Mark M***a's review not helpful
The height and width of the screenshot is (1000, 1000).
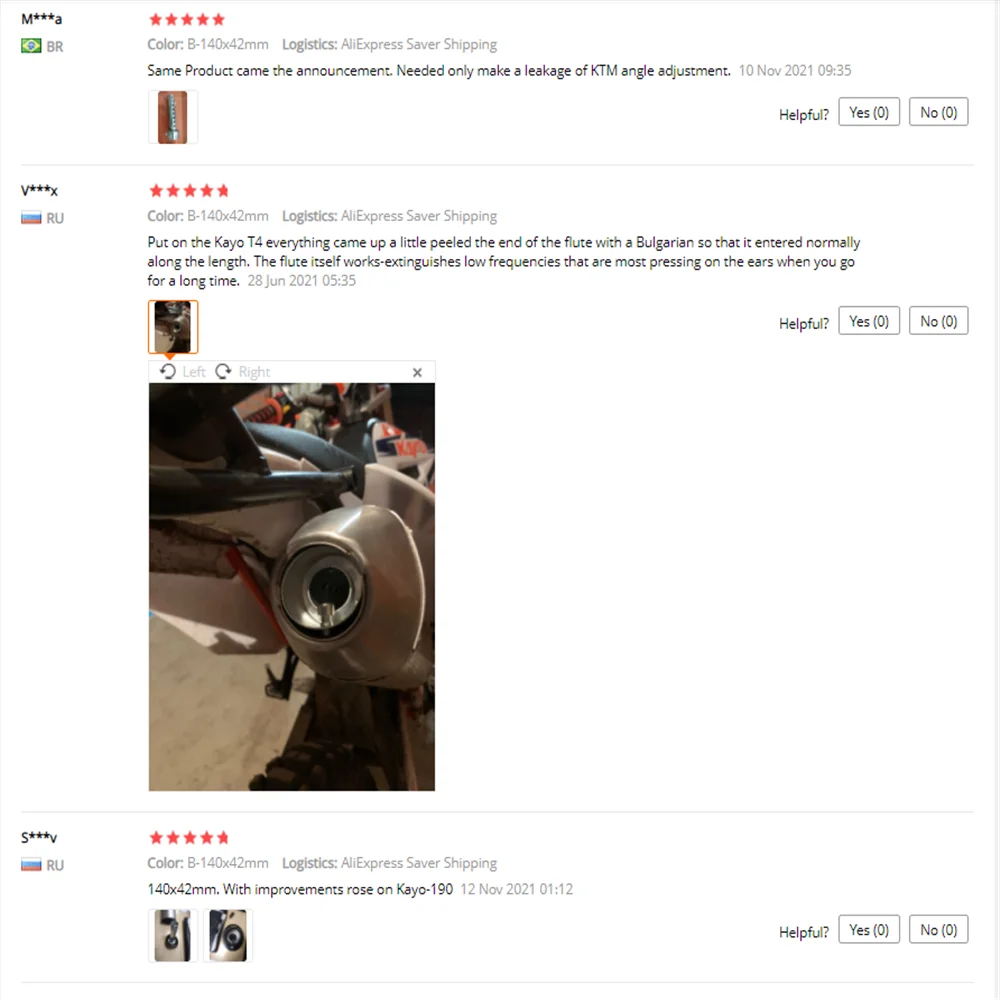[938, 112]
